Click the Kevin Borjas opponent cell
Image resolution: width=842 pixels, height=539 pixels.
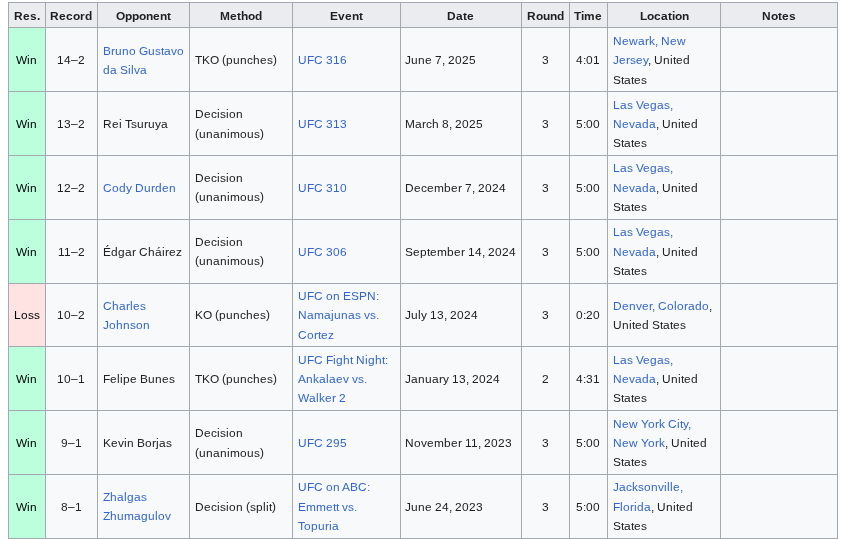click(x=143, y=443)
